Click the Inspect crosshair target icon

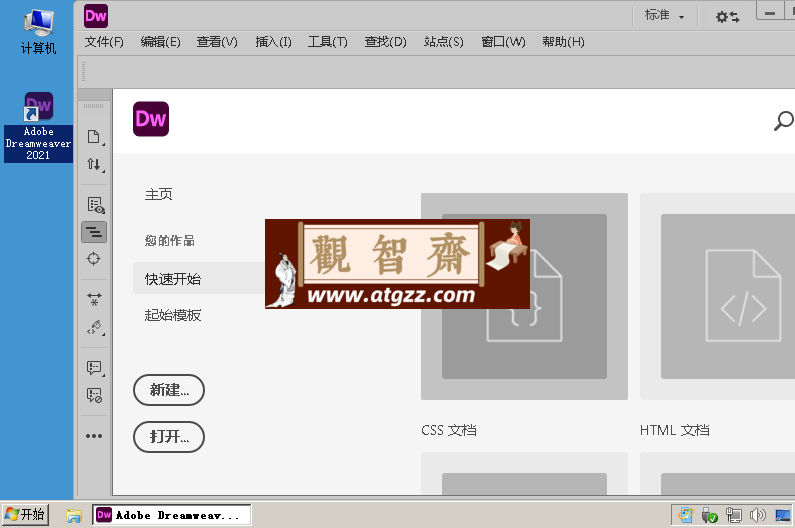pyautogui.click(x=94, y=259)
